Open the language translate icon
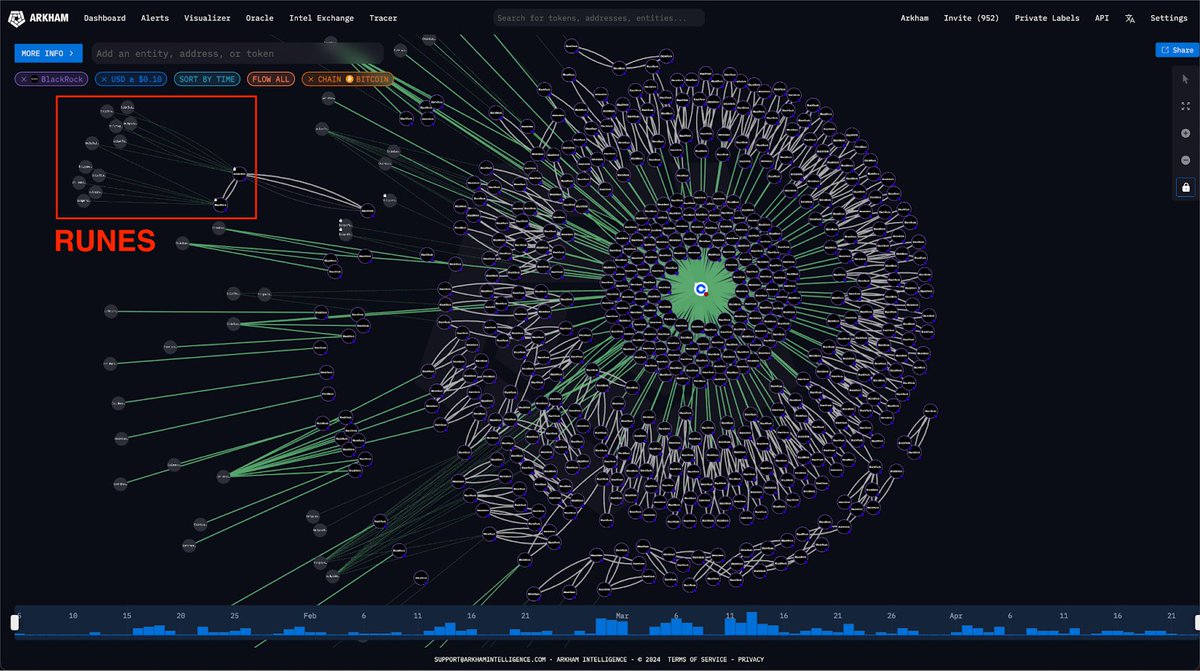Image resolution: width=1200 pixels, height=671 pixels. (x=1130, y=18)
